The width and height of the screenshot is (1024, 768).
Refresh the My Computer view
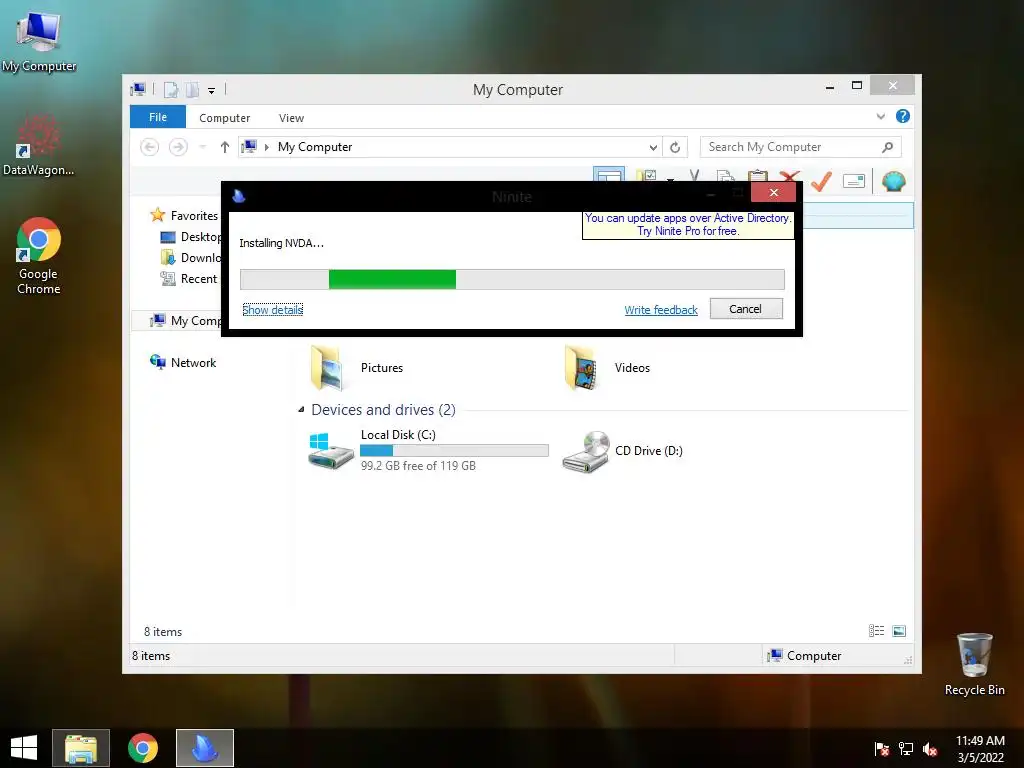[675, 148]
